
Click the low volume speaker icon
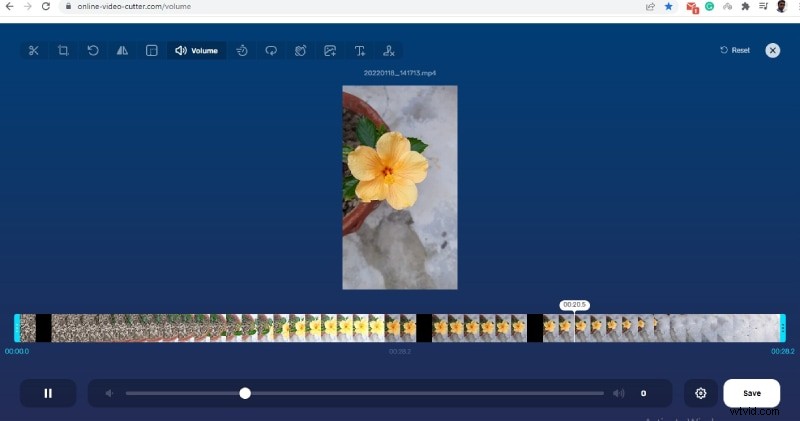click(109, 393)
